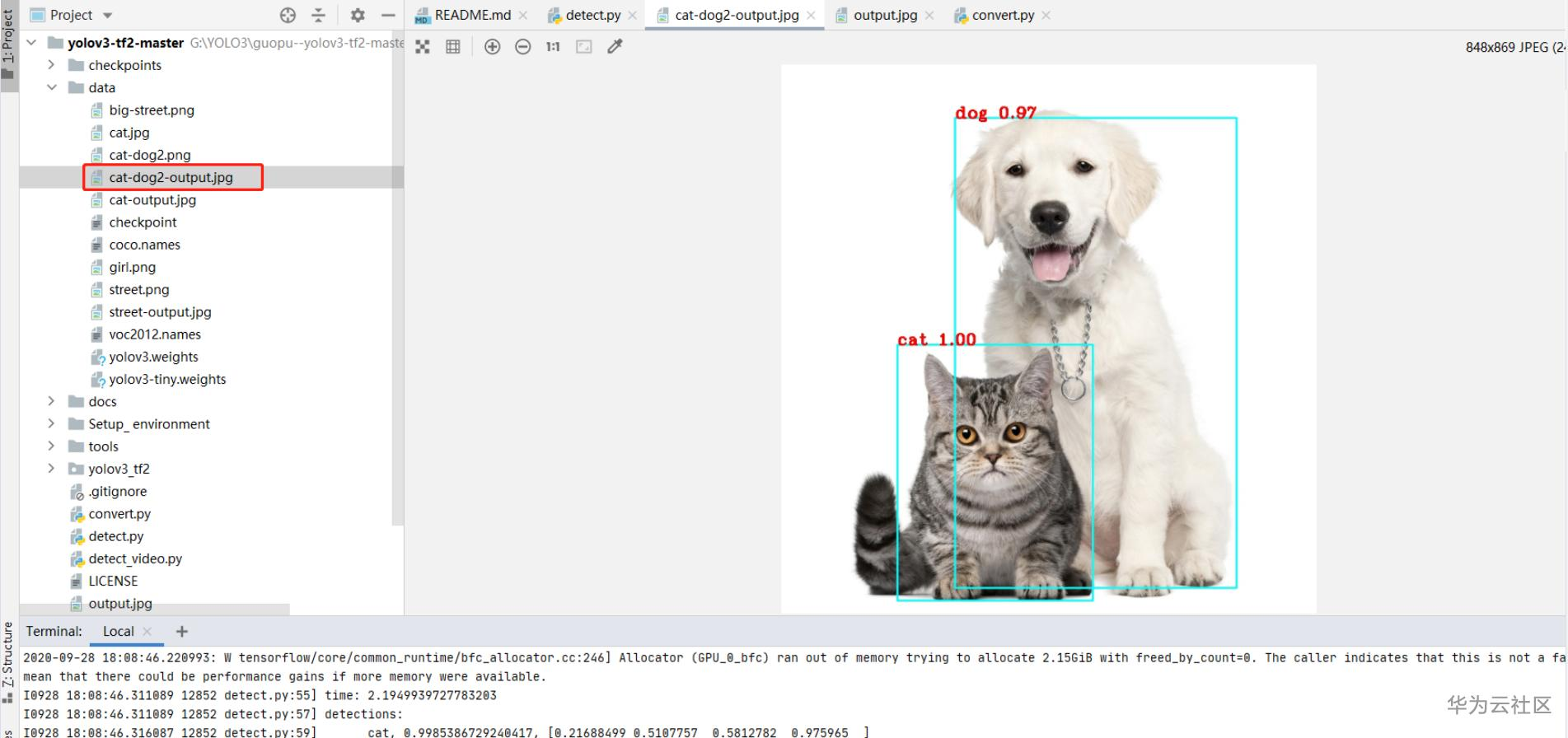Switch to the output.jpg tab
1568x738 pixels.
point(884,15)
